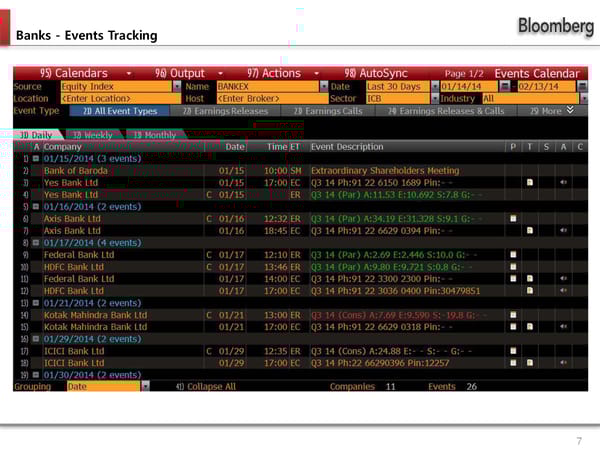Image resolution: width=600 pixels, height=450 pixels.
Task: Open press release icon for Kotak Mahindra 17:00 call
Action: click(513, 327)
